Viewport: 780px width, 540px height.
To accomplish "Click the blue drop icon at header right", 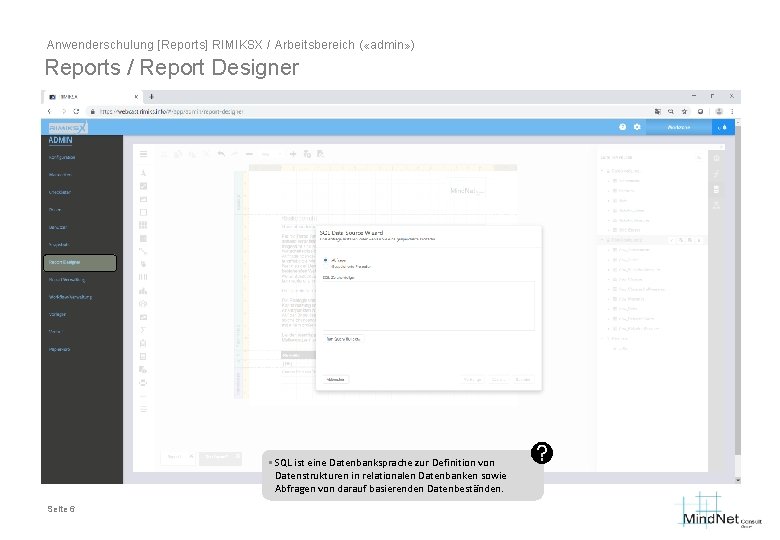I will [722, 127].
